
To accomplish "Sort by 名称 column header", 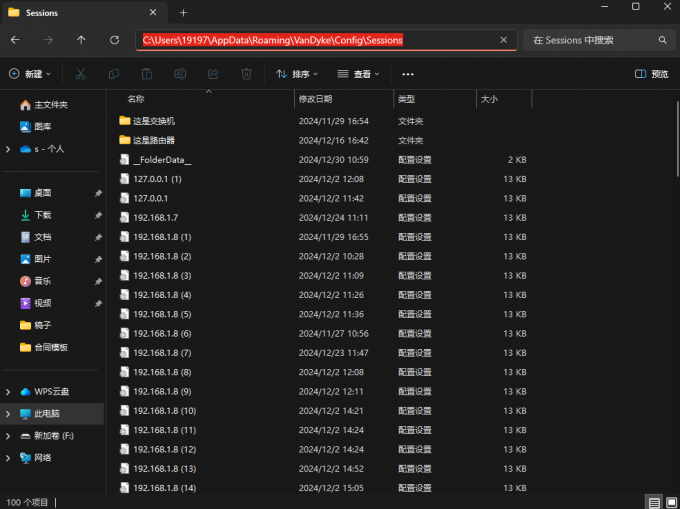I will click(135, 99).
